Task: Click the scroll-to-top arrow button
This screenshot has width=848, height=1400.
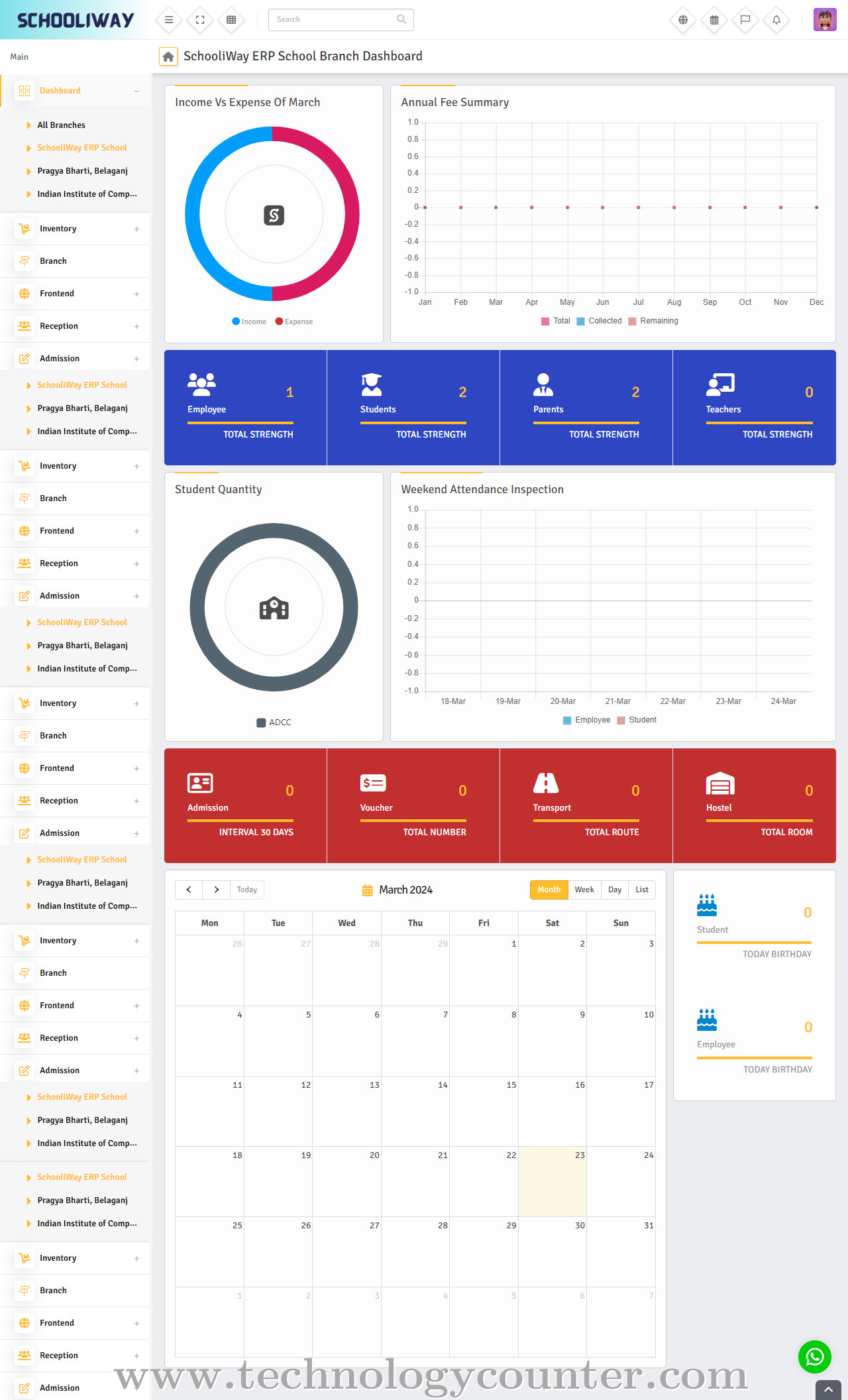Action: pyautogui.click(x=828, y=1390)
